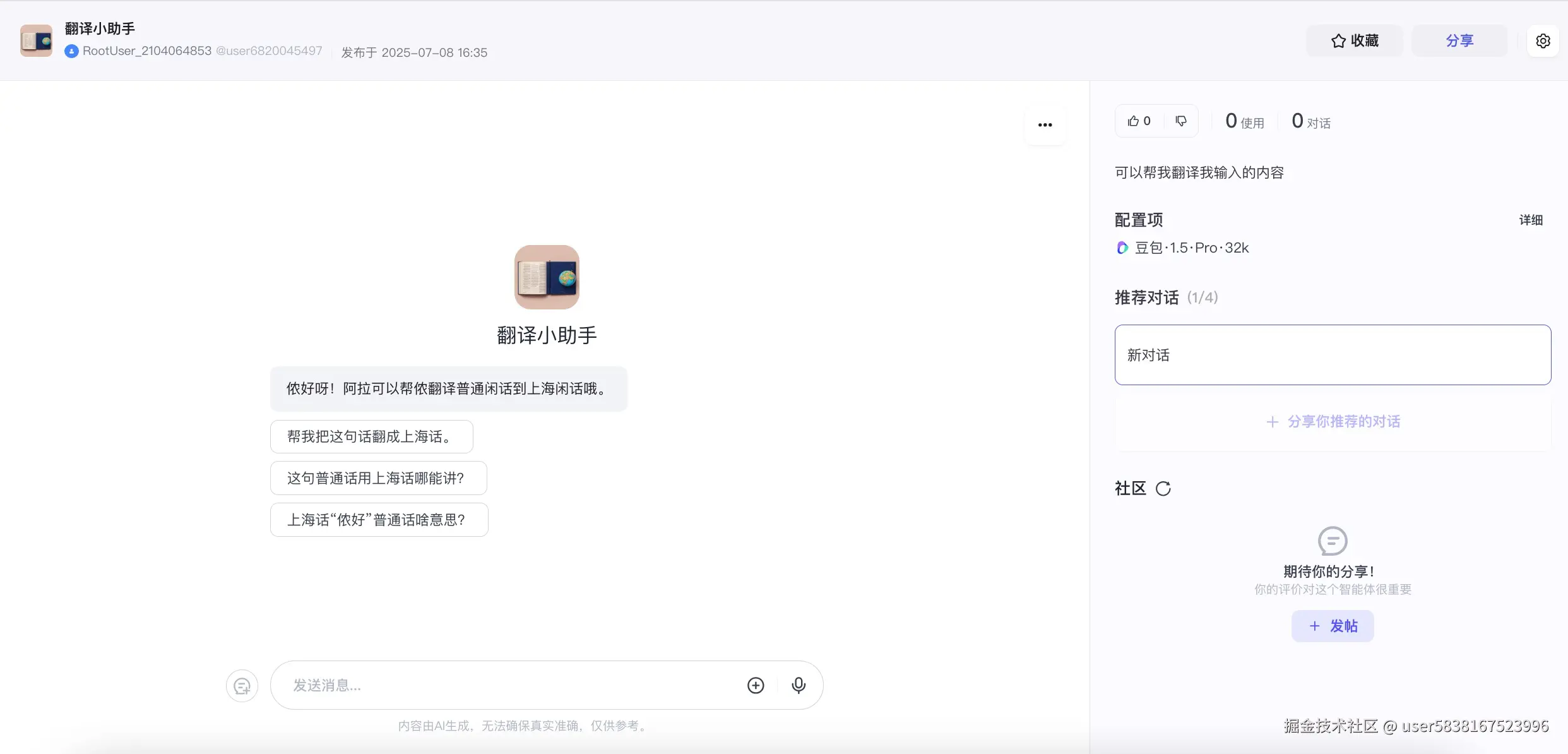The width and height of the screenshot is (1568, 754).
Task: Click the 发送消息 message input field
Action: point(505,685)
